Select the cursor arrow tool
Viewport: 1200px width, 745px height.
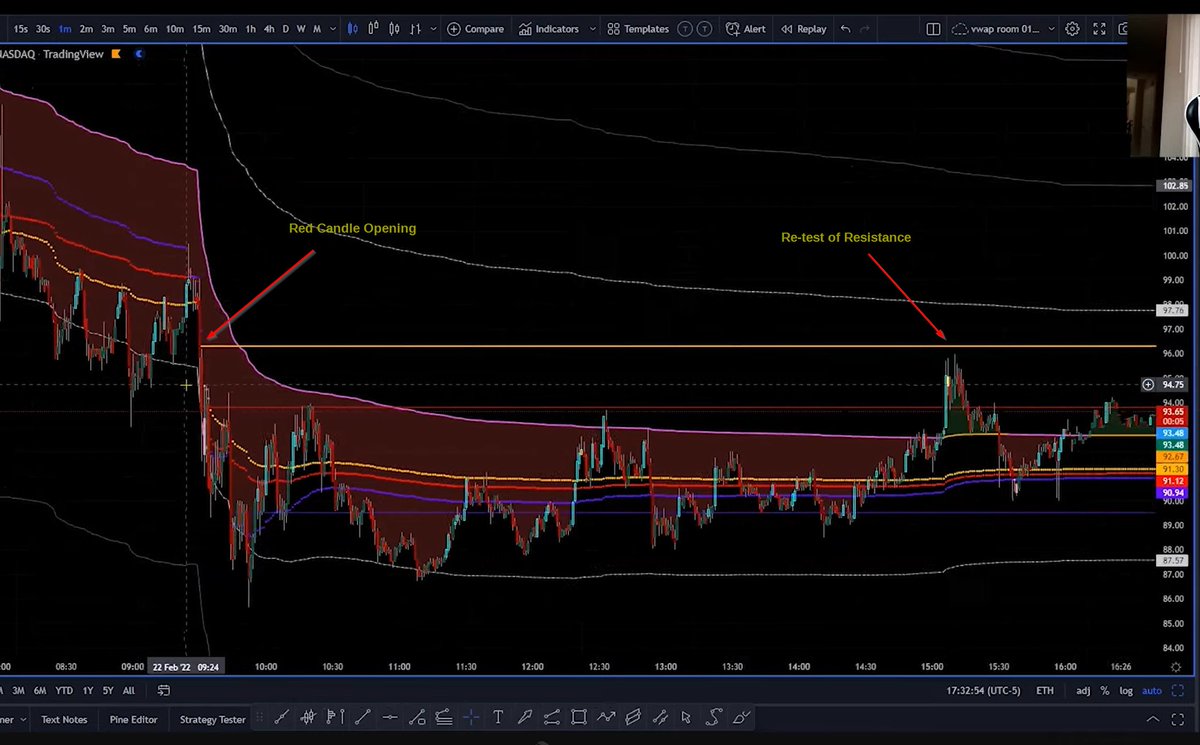click(x=685, y=717)
